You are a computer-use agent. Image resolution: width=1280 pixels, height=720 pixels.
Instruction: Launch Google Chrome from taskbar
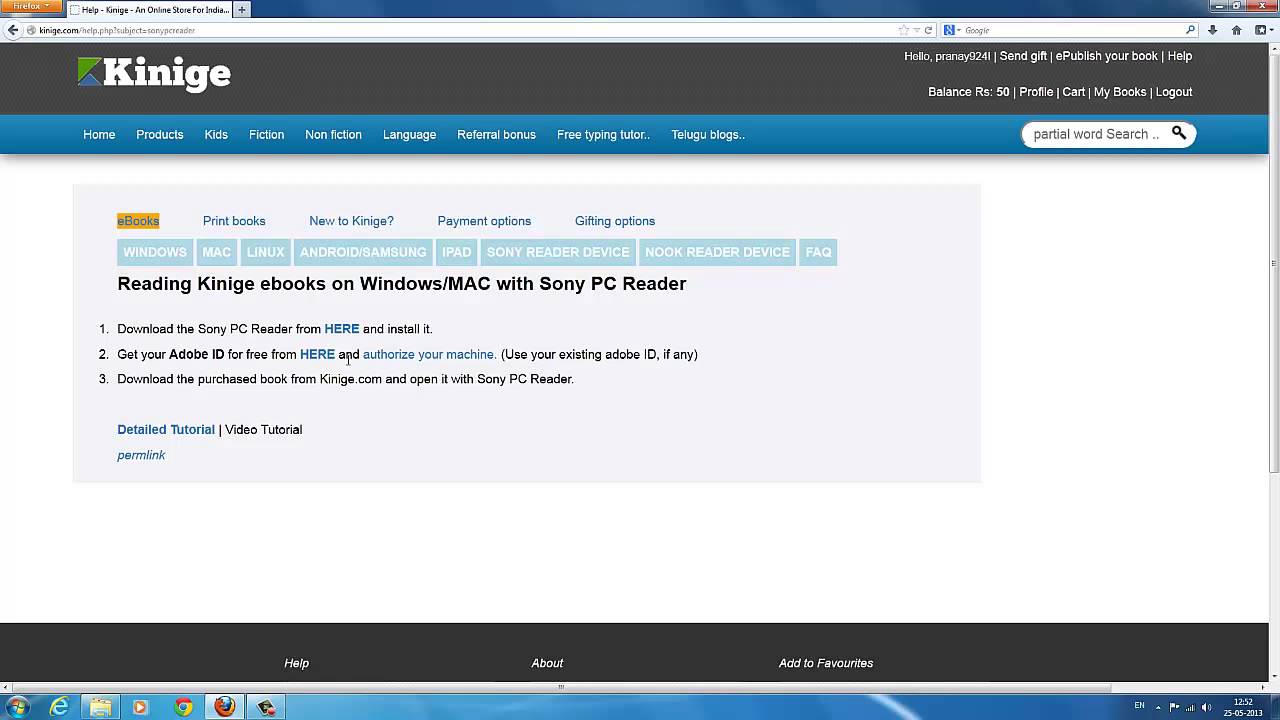tap(183, 707)
